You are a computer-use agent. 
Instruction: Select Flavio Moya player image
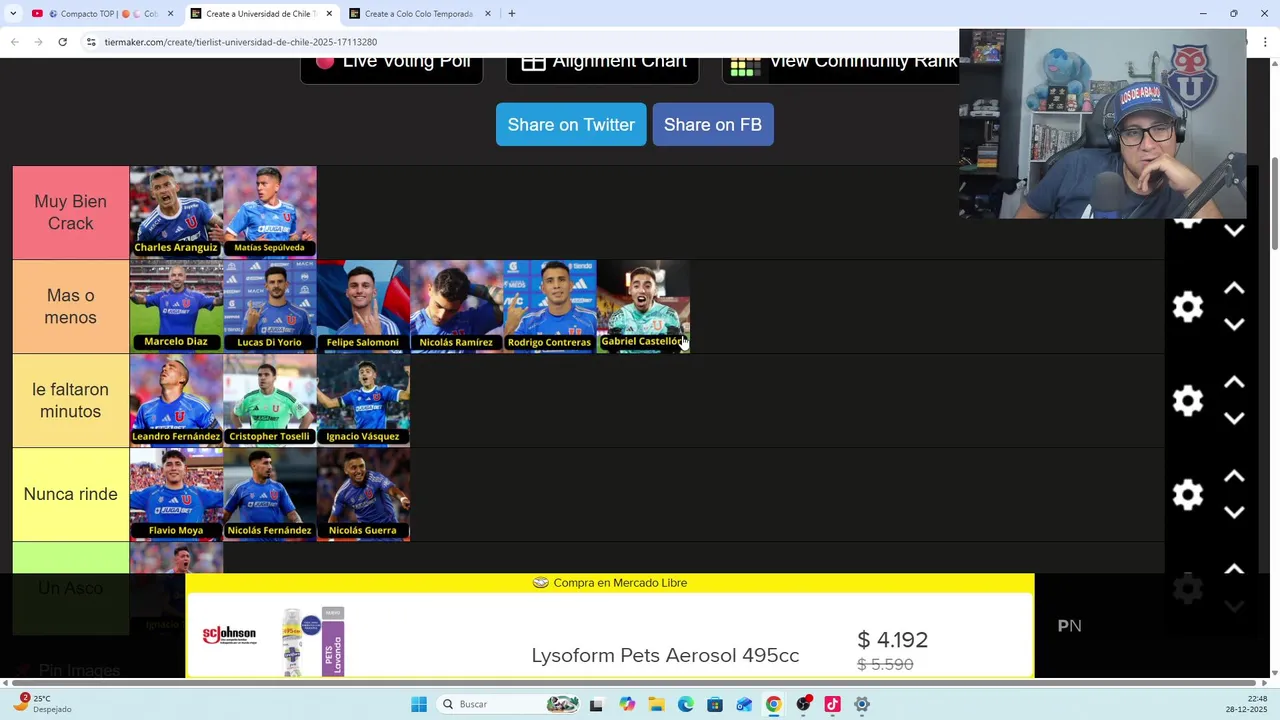point(176,494)
